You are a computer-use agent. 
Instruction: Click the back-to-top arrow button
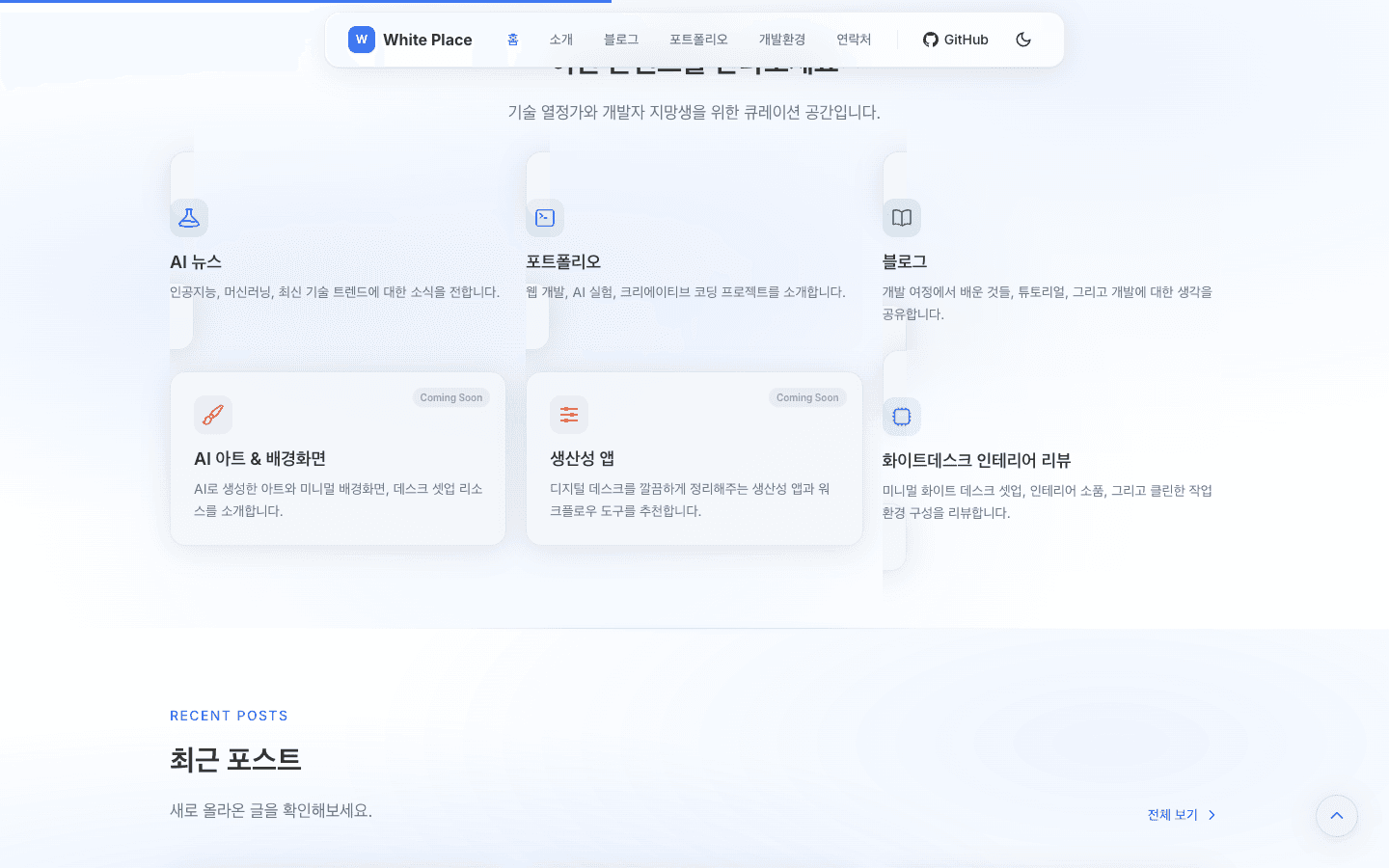(1336, 816)
